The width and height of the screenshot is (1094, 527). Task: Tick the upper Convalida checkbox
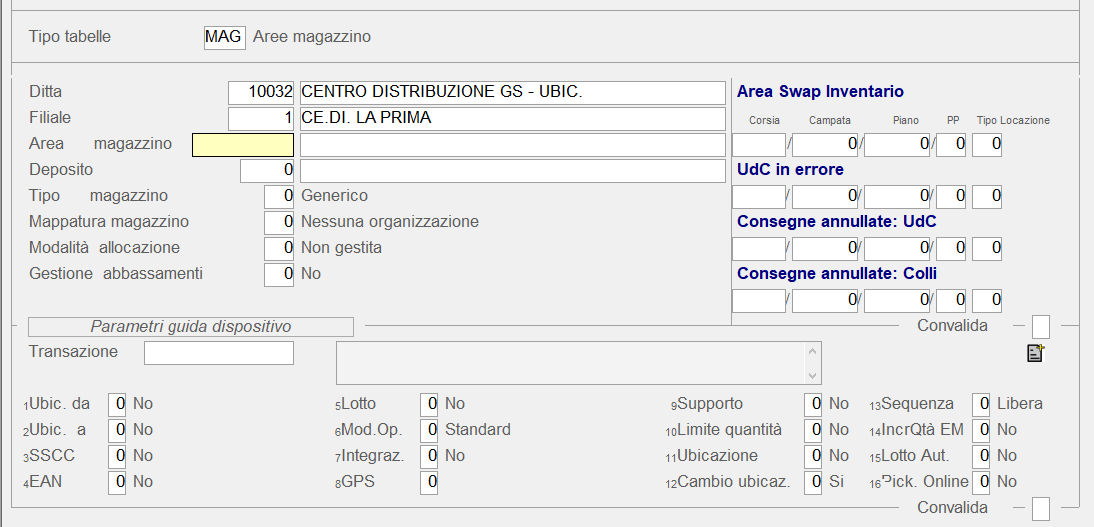tap(1040, 327)
